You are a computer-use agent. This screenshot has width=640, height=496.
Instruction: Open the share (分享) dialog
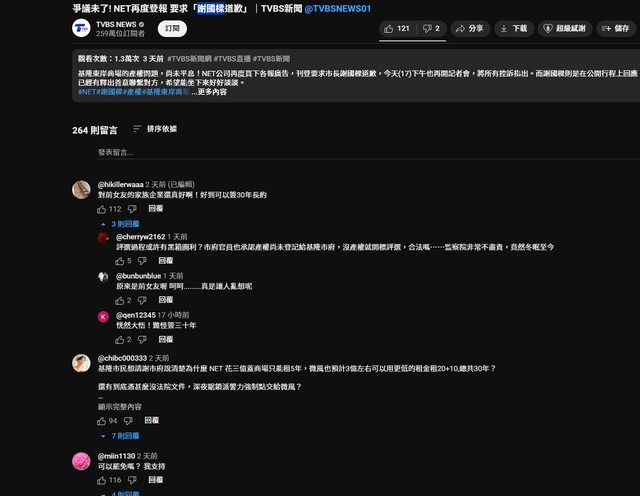470,29
